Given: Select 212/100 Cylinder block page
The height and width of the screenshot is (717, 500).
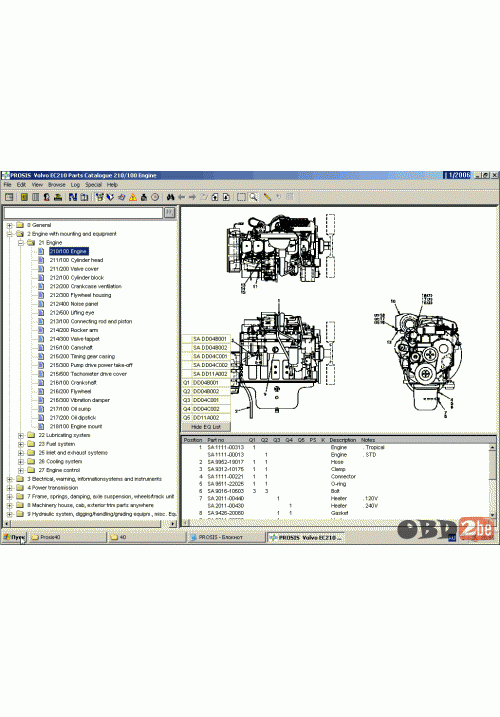Looking at the screenshot, I should (x=77, y=278).
